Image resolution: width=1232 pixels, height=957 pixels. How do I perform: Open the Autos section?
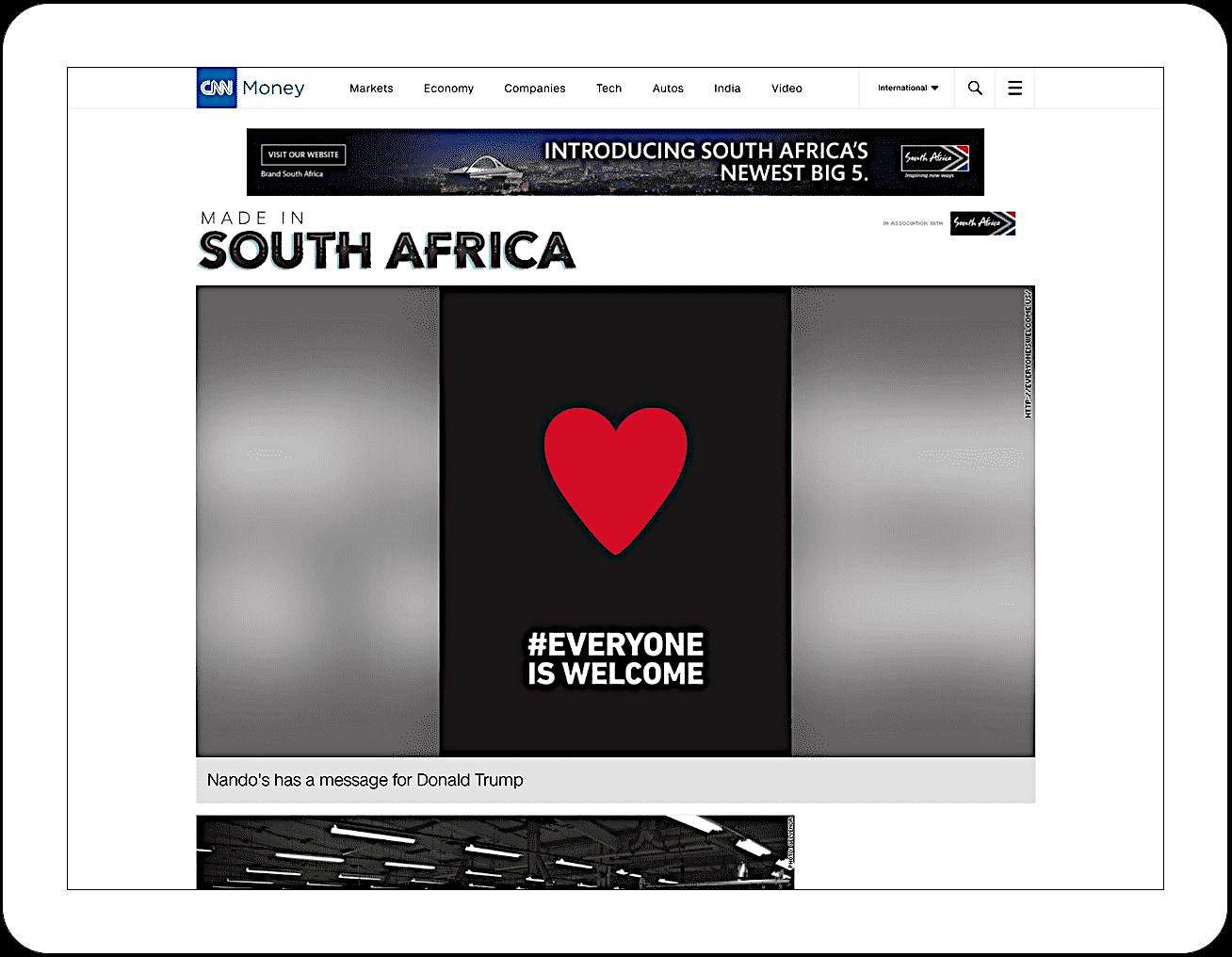[x=668, y=89]
